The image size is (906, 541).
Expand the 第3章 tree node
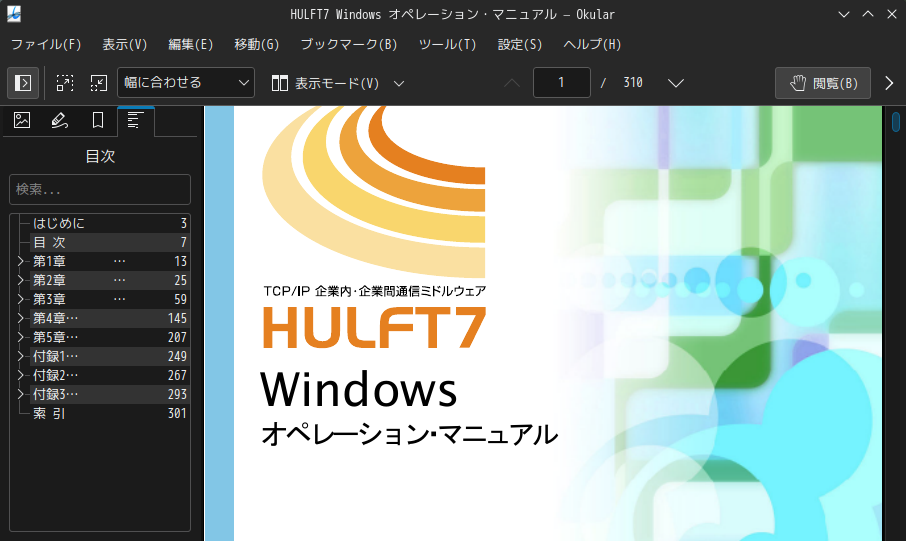(20, 299)
